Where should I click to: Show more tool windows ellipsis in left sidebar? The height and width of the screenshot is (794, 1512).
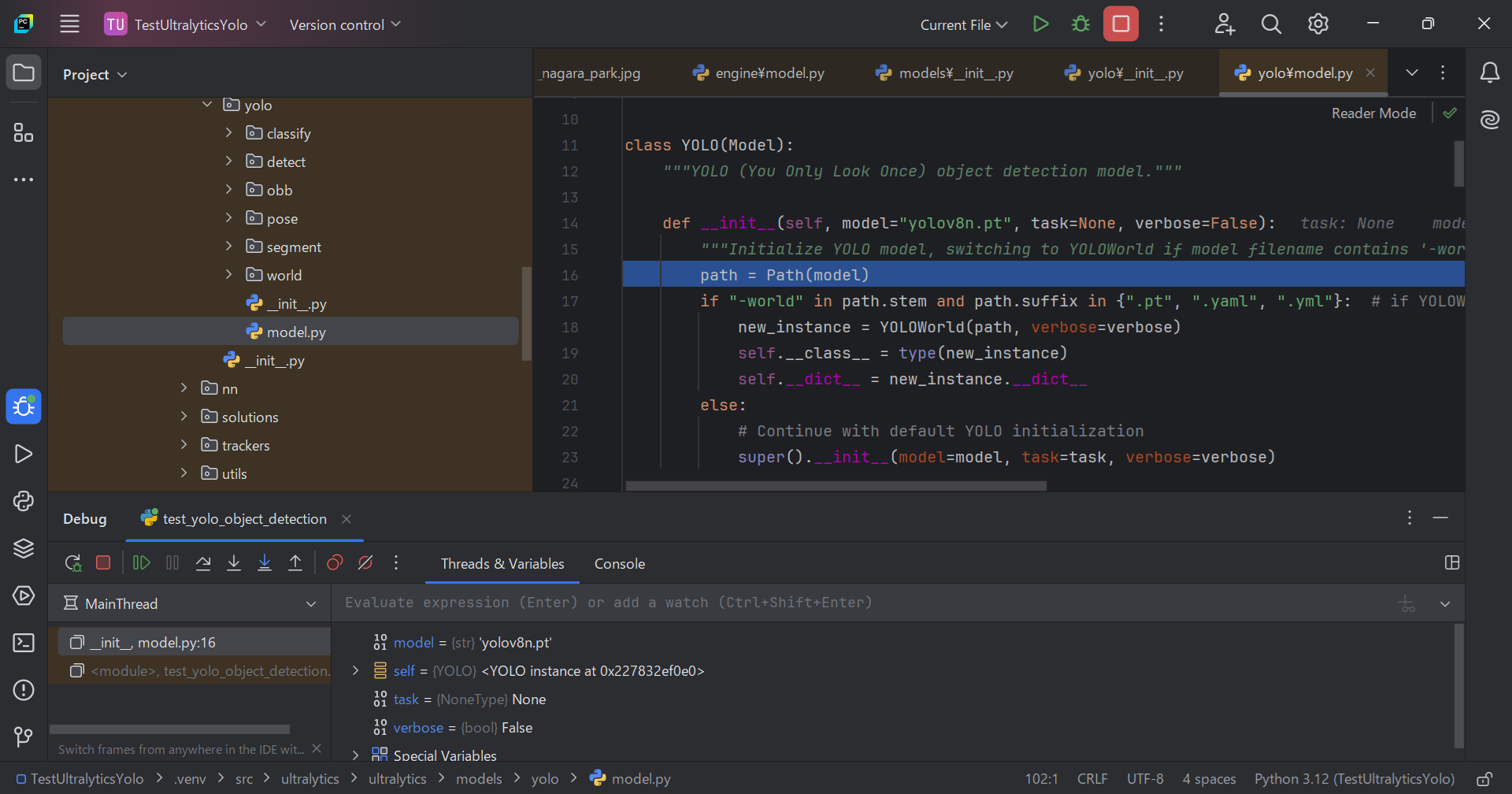click(x=24, y=180)
